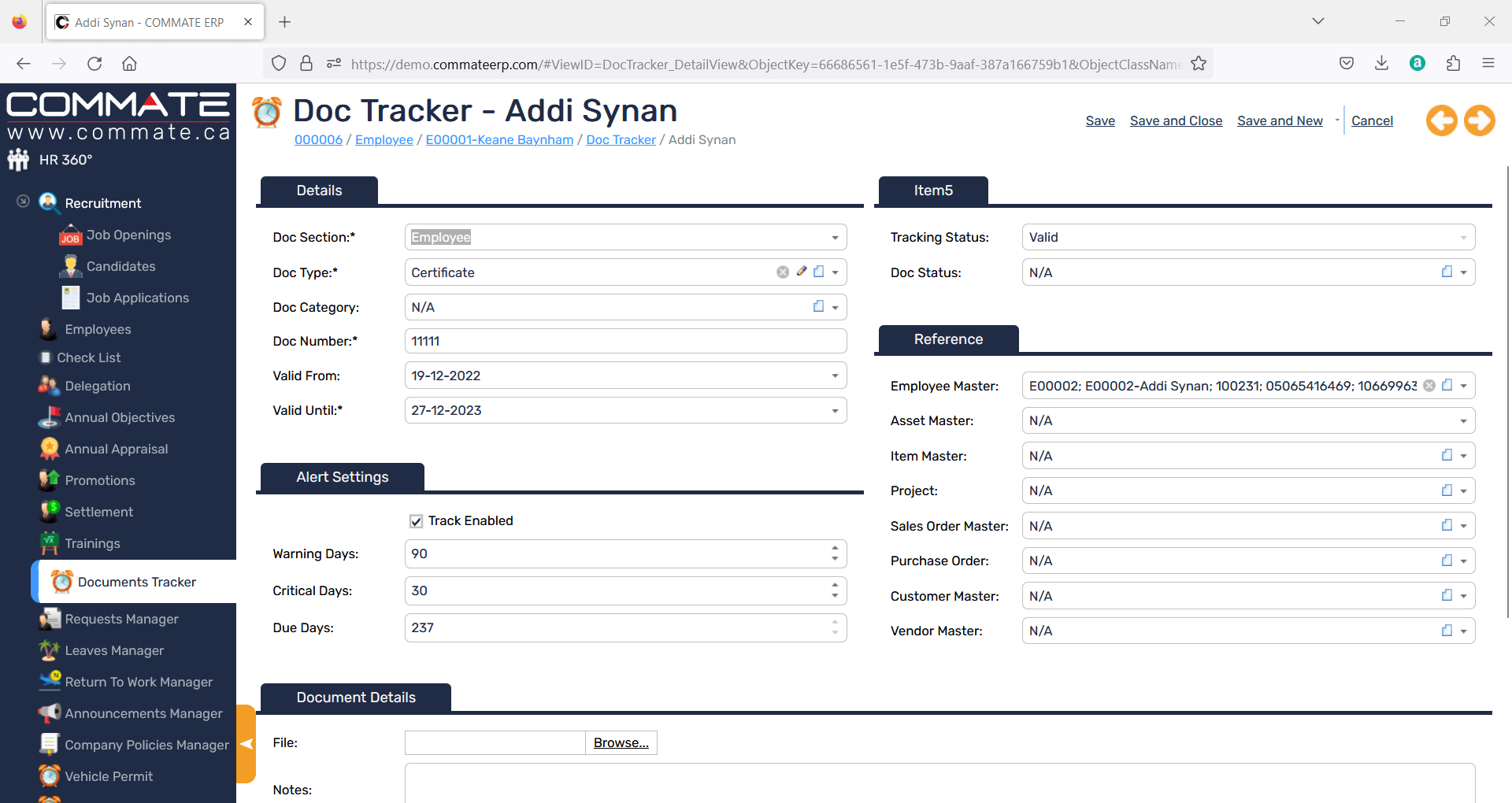Create new Doc Category with page icon
The width and height of the screenshot is (1512, 803).
point(819,306)
